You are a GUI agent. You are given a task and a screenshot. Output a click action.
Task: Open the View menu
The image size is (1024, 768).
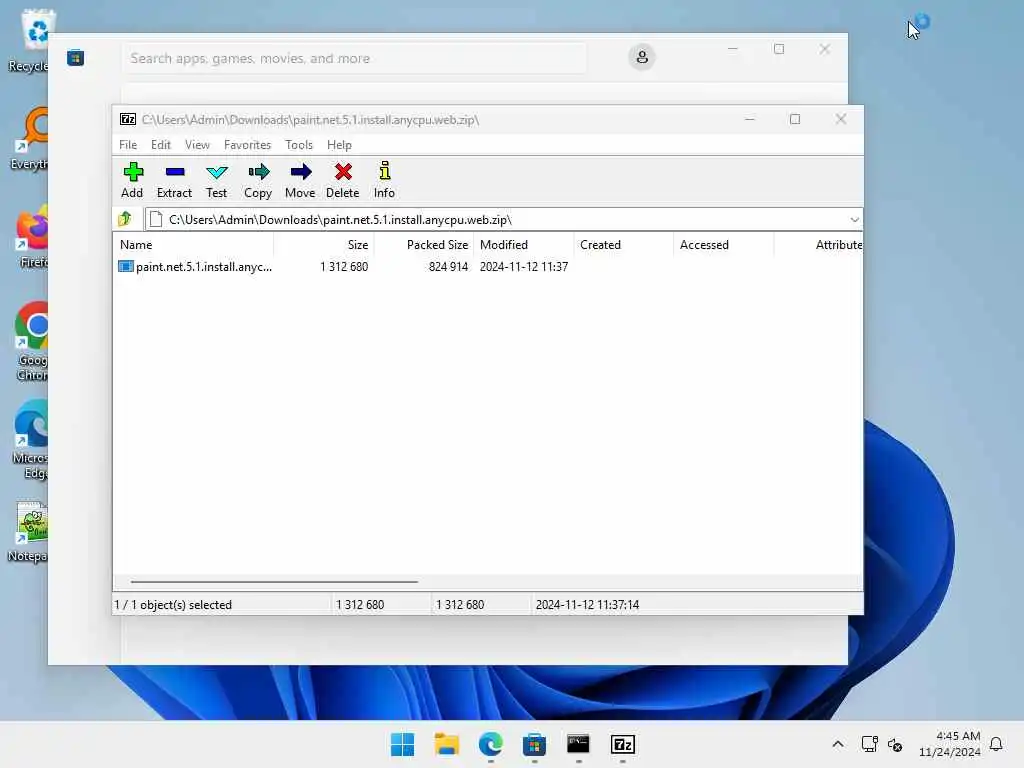[197, 145]
